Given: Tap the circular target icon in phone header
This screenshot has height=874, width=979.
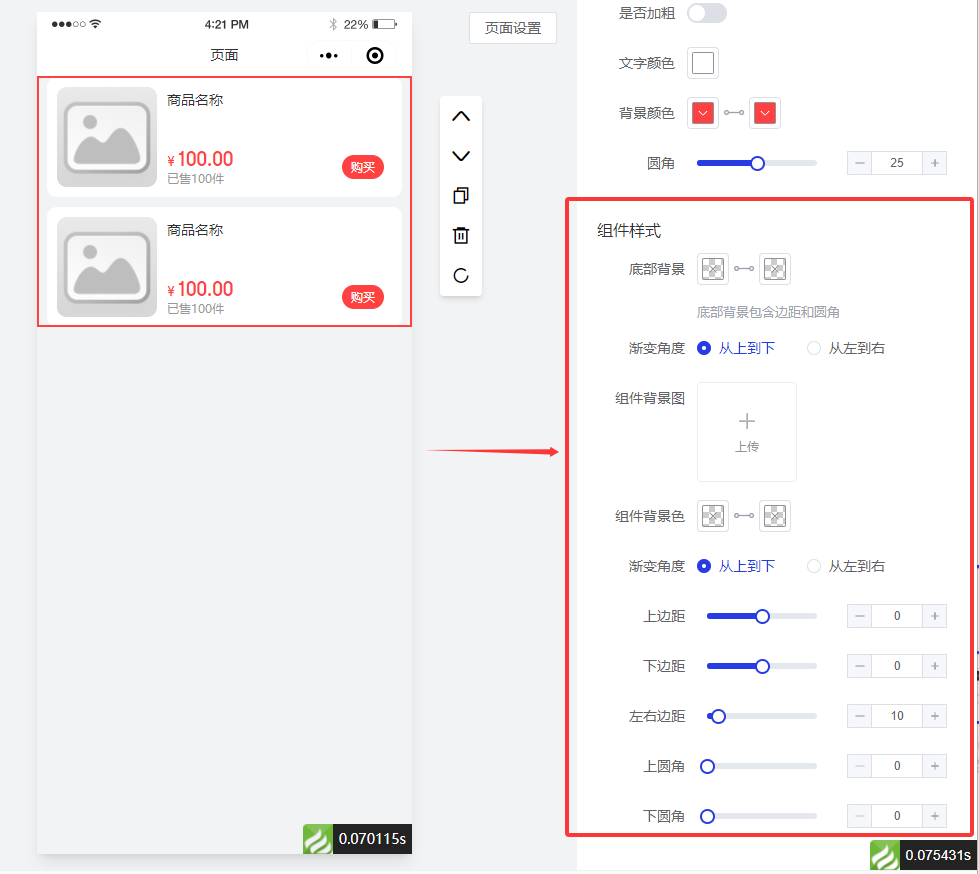Looking at the screenshot, I should (x=375, y=56).
